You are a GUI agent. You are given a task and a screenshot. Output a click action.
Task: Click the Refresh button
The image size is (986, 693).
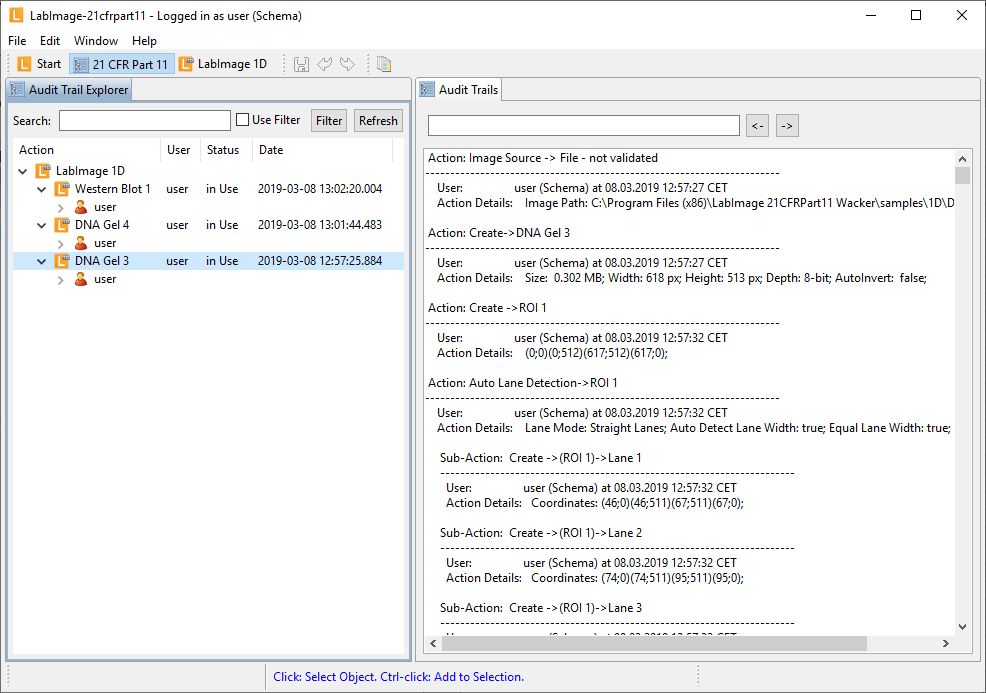(378, 121)
